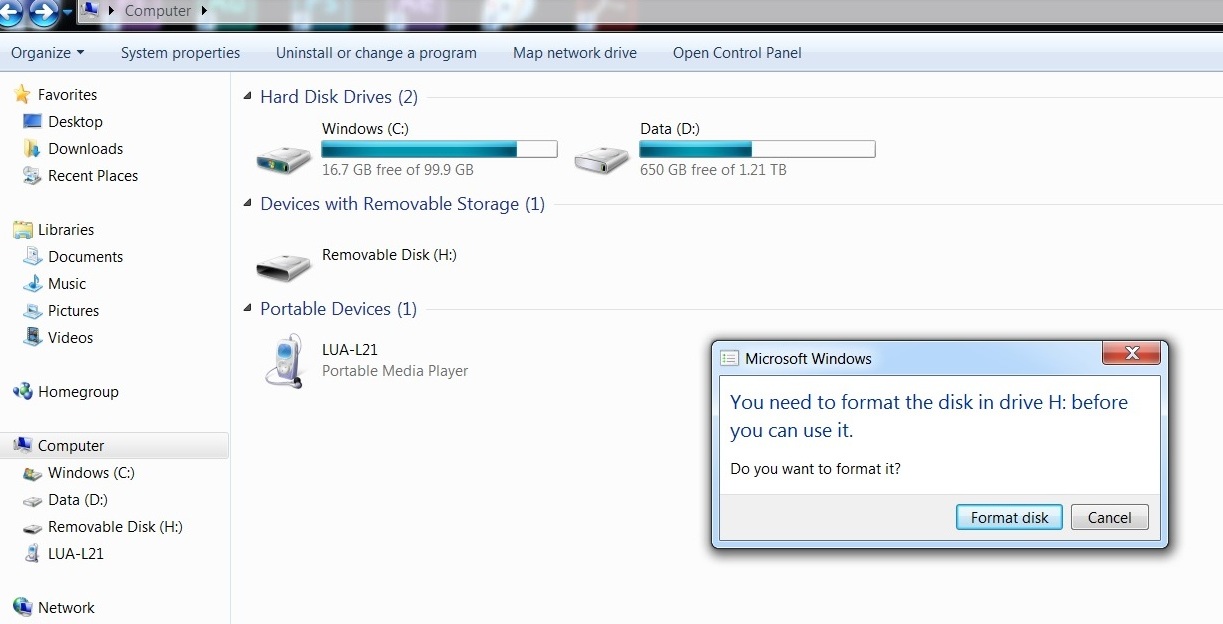Collapse the Hard Disk Drives group
The image size is (1223, 624).
coord(248,97)
